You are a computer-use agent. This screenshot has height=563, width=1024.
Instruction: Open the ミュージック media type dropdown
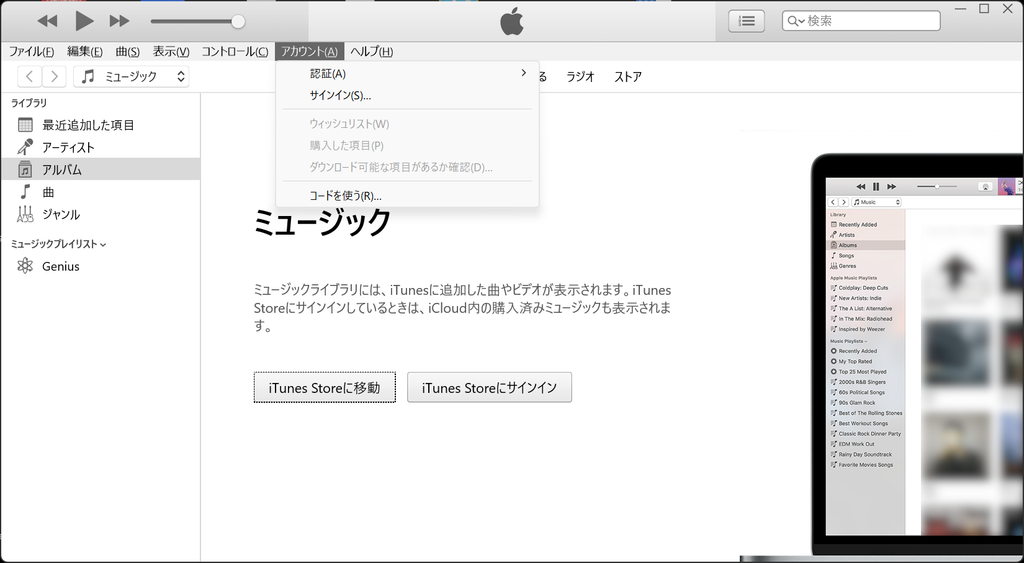[131, 76]
